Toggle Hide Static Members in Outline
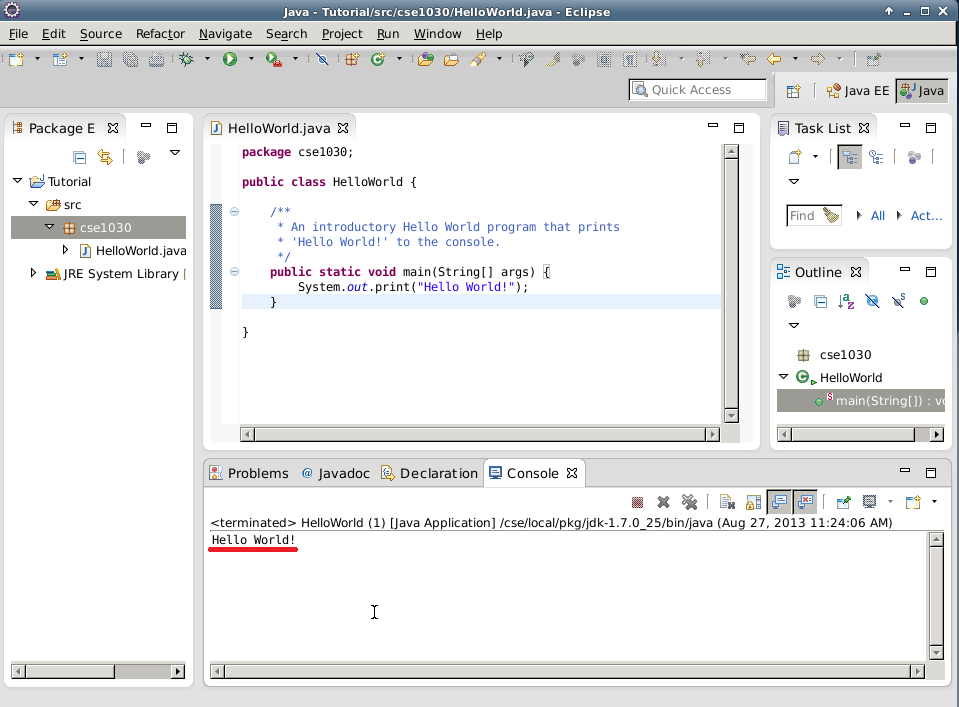 (x=898, y=301)
